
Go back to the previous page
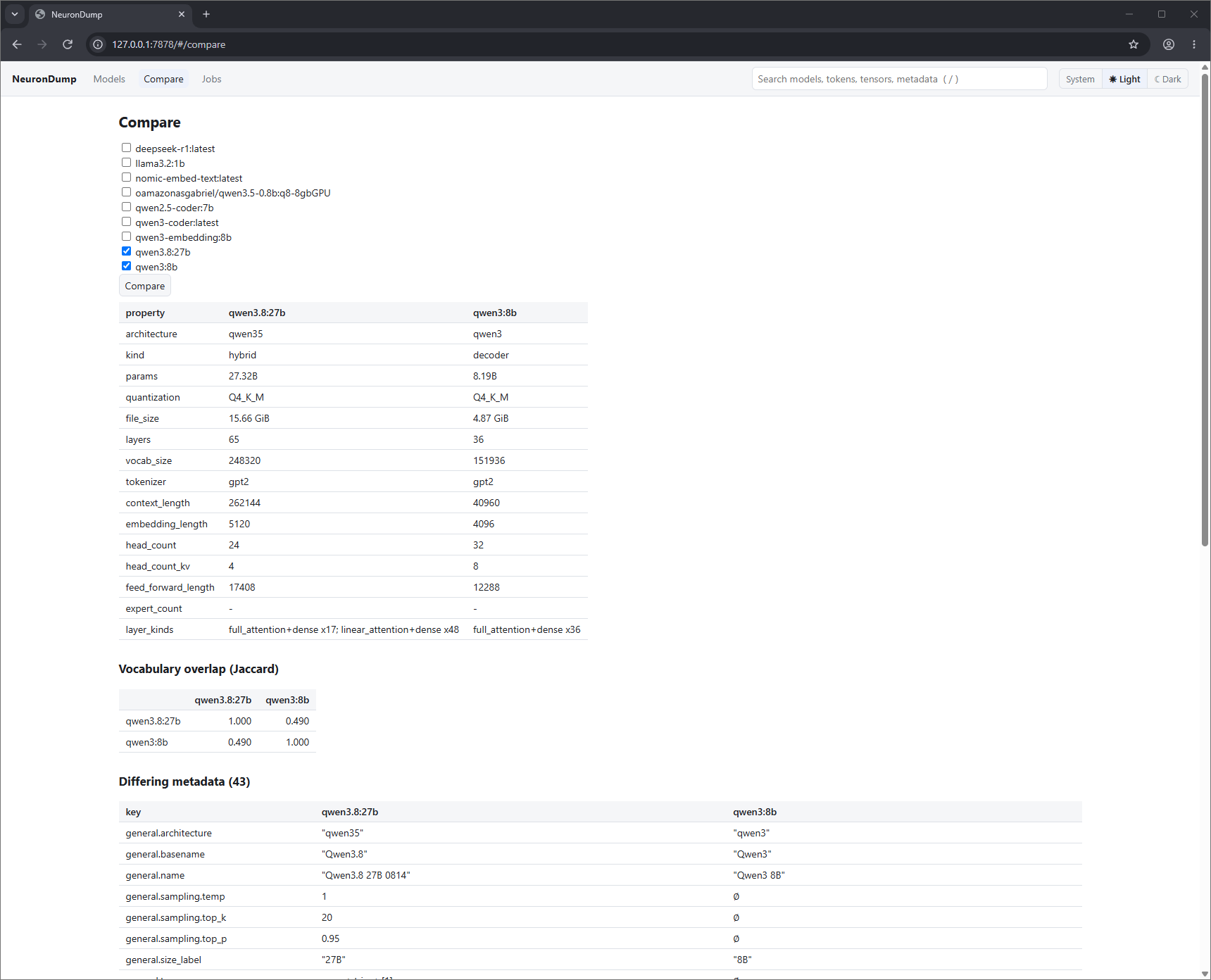[x=17, y=44]
